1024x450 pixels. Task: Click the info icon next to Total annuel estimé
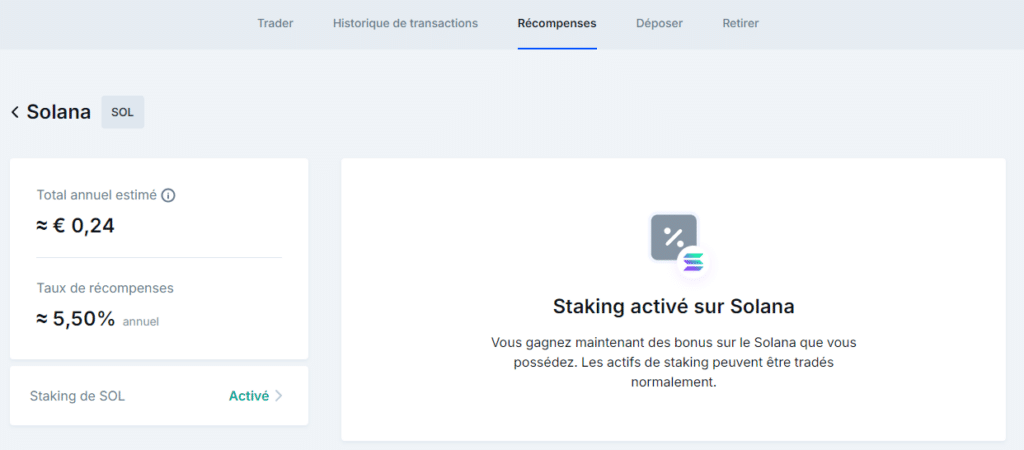pyautogui.click(x=168, y=195)
